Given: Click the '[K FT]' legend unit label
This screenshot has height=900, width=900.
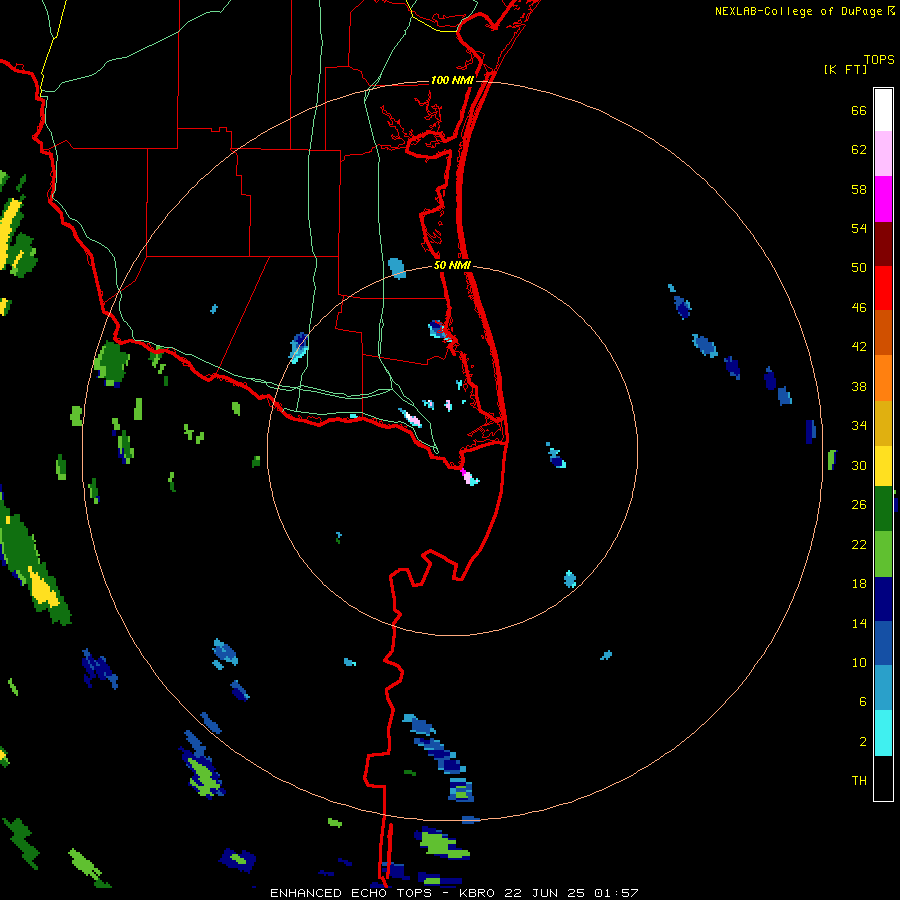Looking at the screenshot, I should pos(845,69).
